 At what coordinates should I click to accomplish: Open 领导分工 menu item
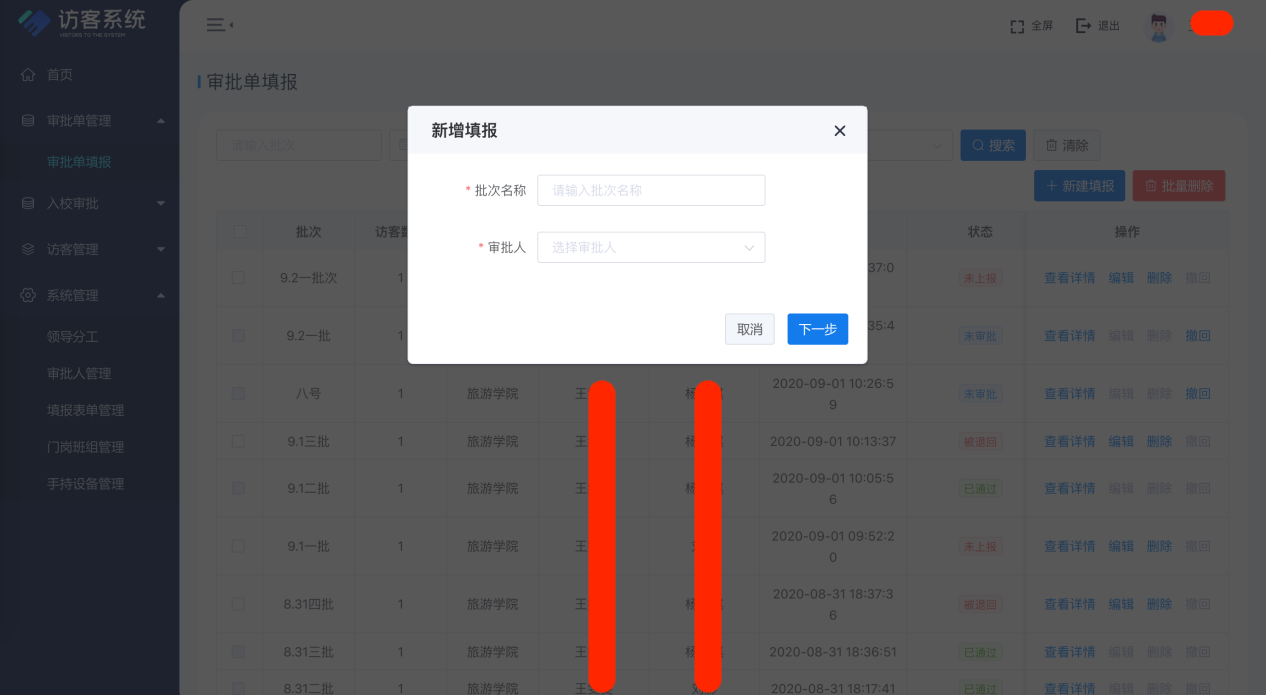point(72,337)
